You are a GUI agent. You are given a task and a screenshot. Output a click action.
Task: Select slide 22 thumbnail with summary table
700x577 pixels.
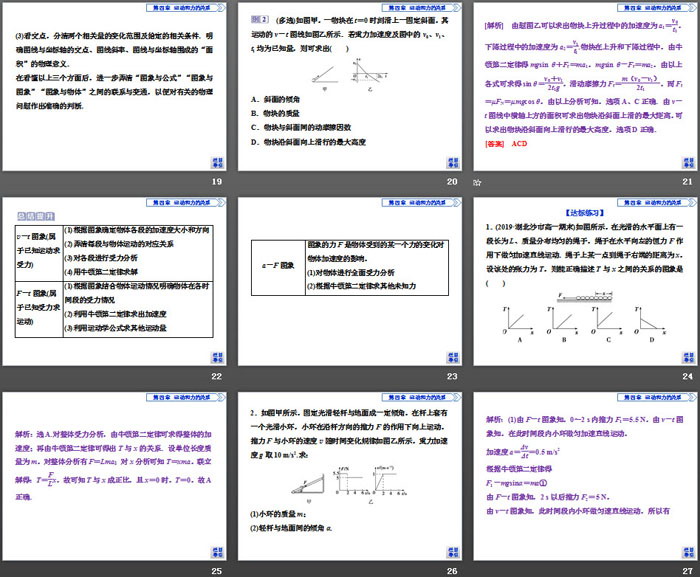[114, 282]
